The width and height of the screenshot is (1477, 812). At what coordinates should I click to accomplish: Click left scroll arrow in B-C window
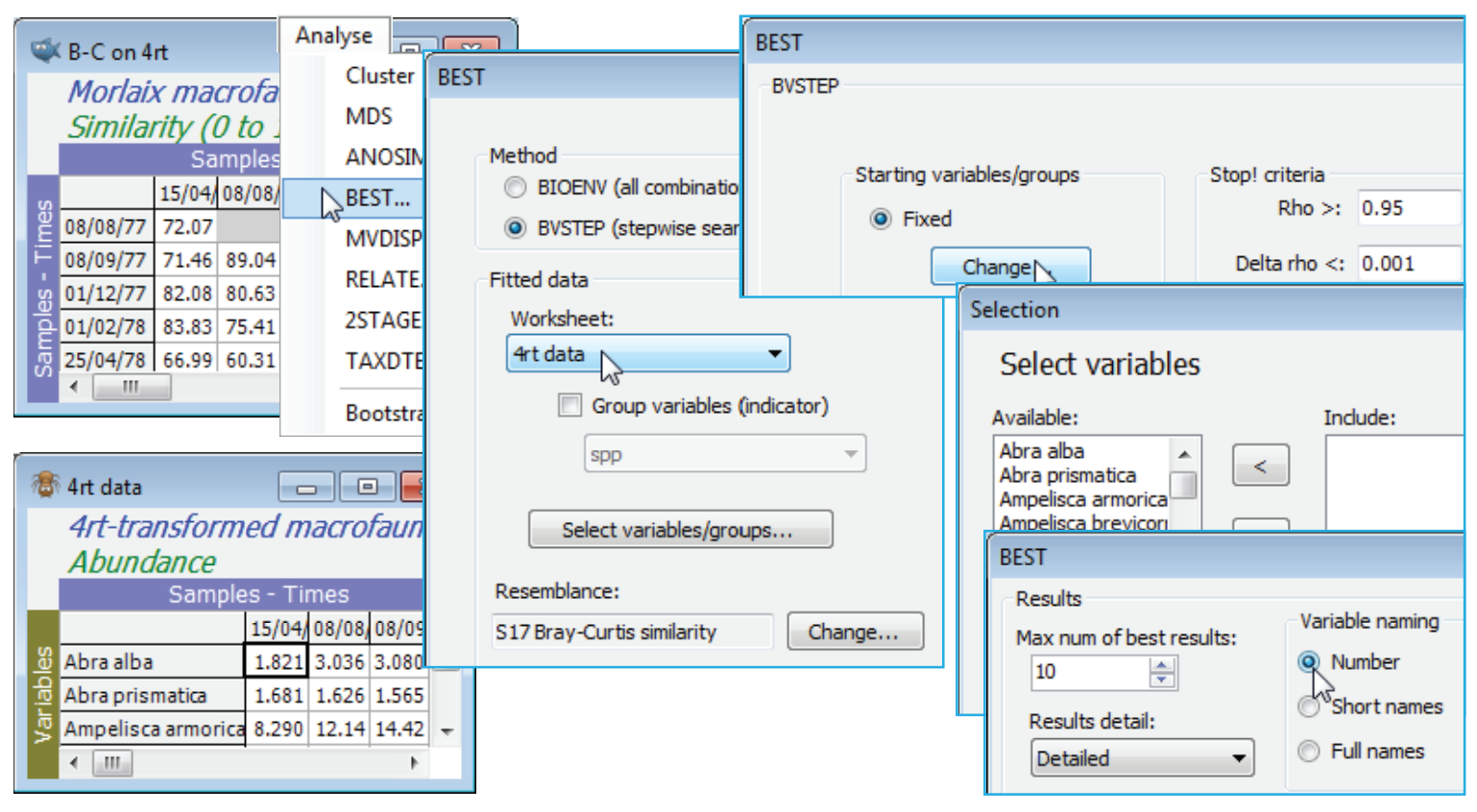click(75, 387)
